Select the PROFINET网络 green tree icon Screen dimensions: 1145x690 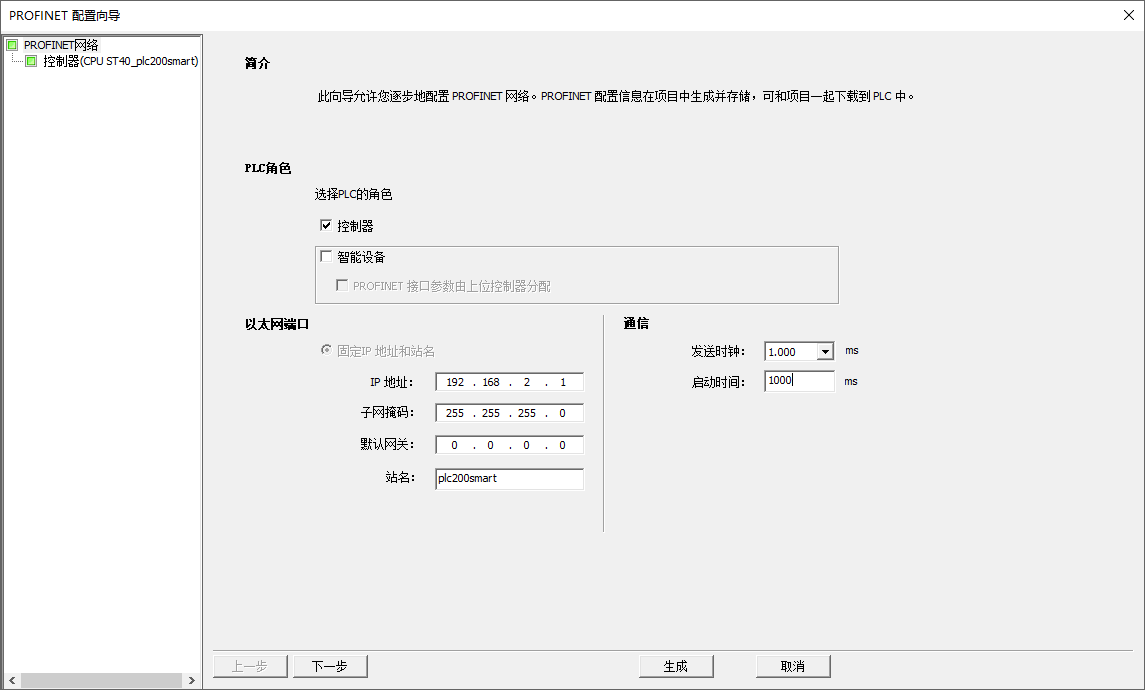[12, 45]
